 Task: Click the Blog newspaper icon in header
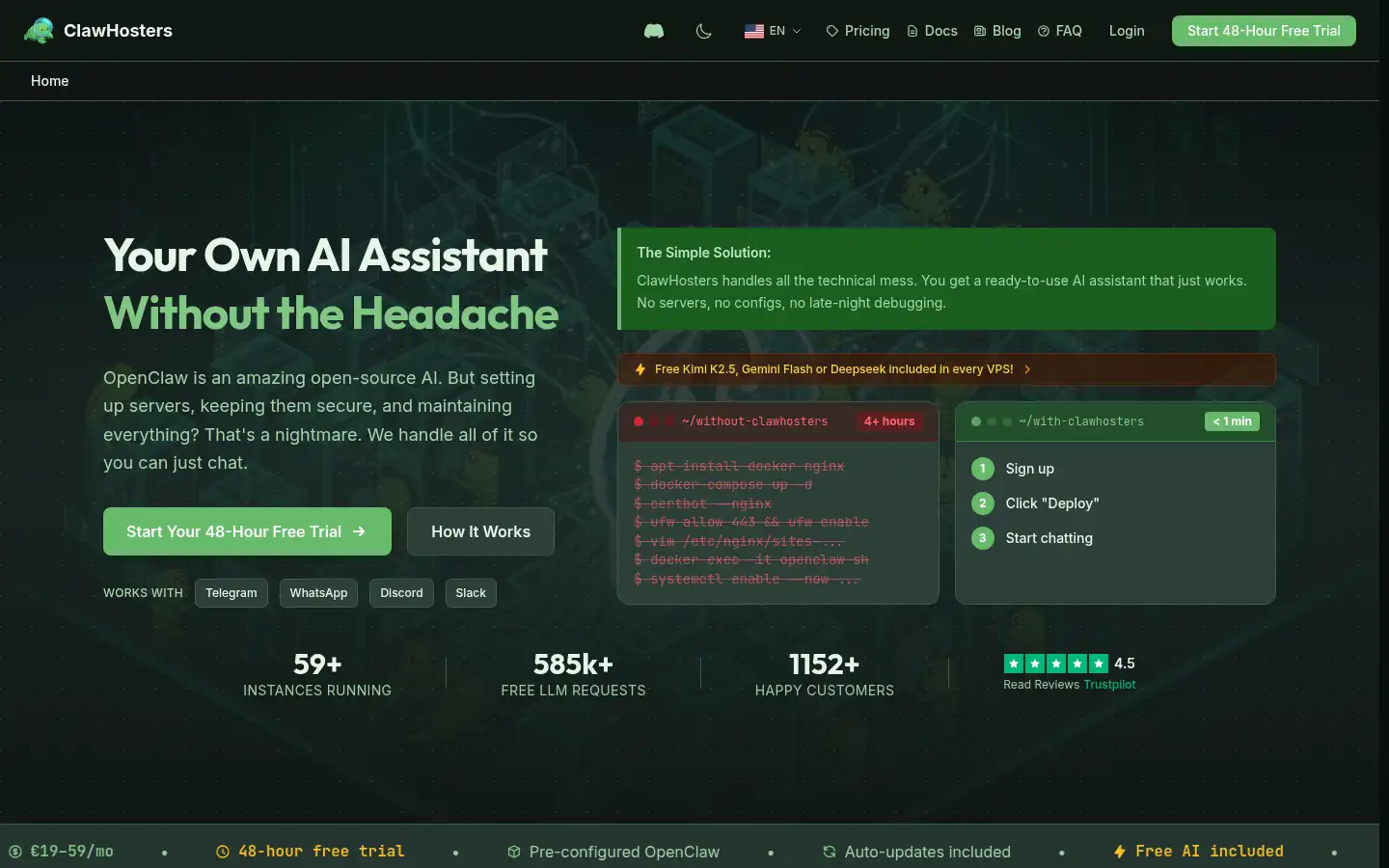[980, 31]
